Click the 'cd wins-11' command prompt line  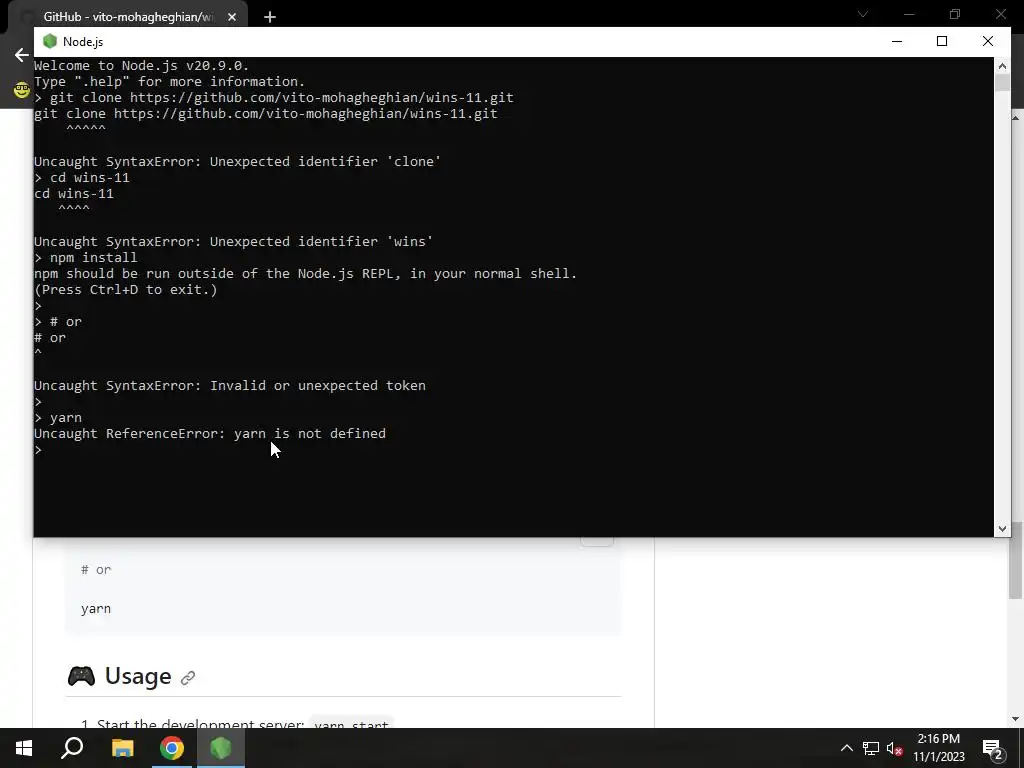point(82,178)
